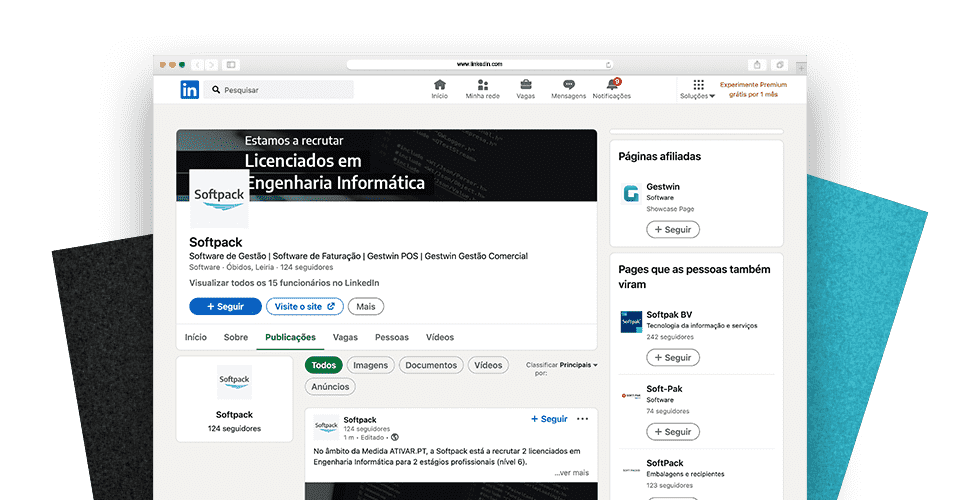
Task: Click the Visite o site button
Action: (304, 307)
